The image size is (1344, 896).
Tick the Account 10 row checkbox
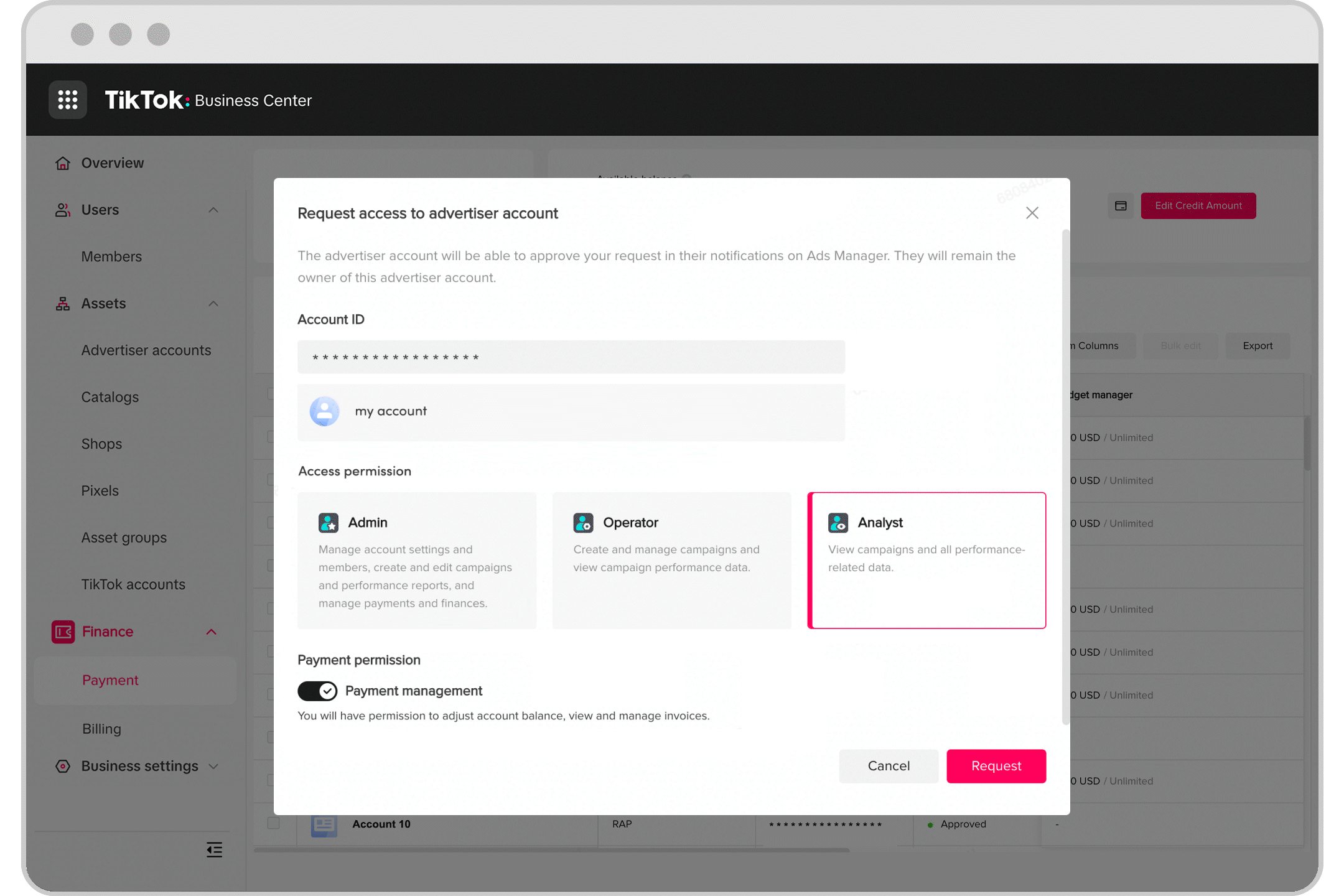coord(273,823)
